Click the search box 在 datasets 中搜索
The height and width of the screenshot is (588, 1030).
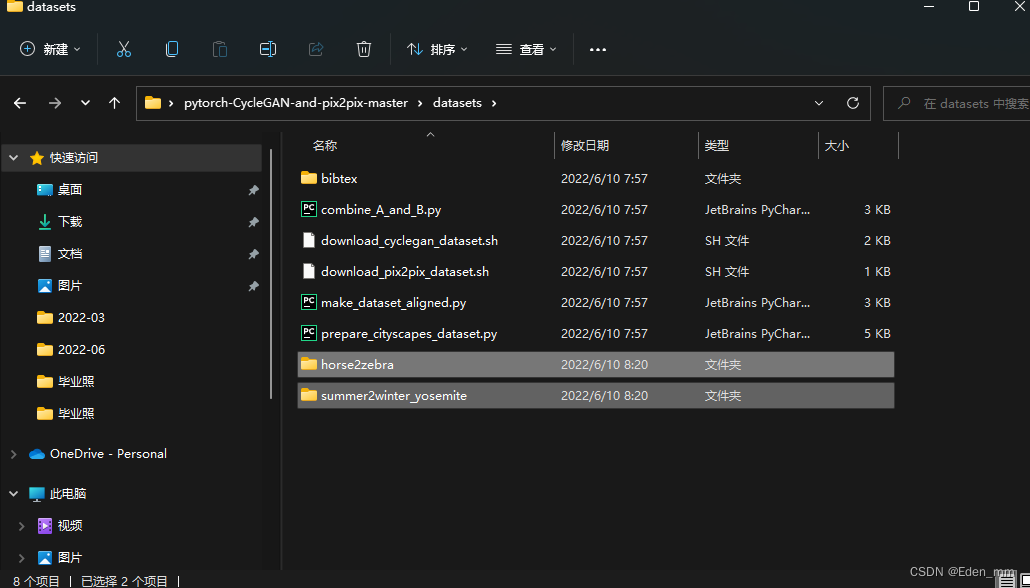tap(960, 102)
